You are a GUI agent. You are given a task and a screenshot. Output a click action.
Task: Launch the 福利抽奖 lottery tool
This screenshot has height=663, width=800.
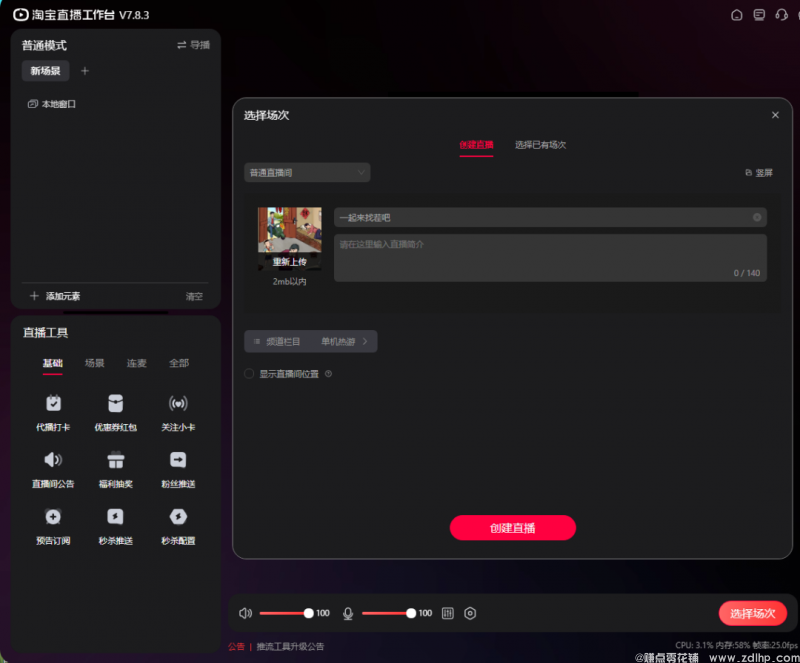pyautogui.click(x=116, y=461)
